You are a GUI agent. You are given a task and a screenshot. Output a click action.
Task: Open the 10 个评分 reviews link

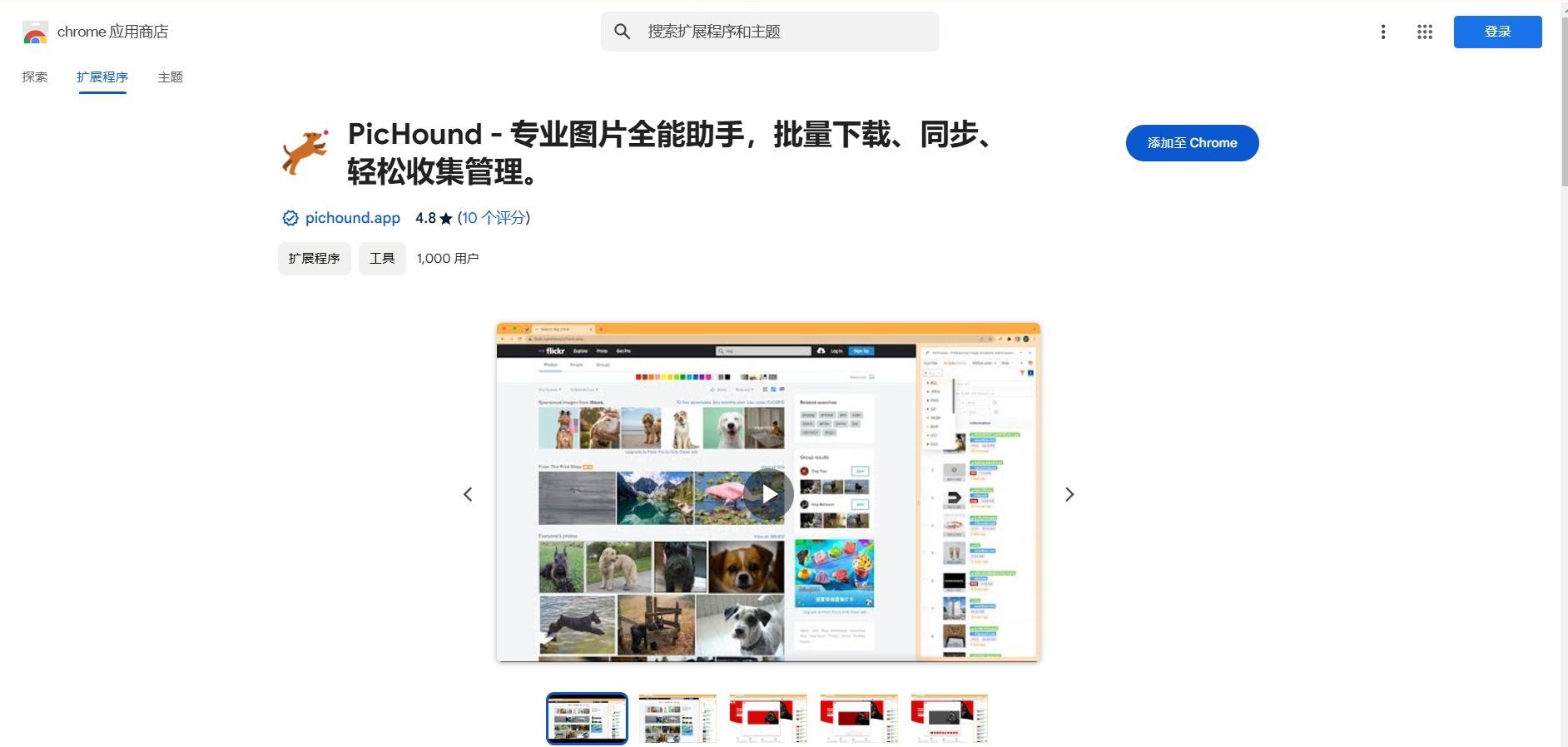point(494,218)
